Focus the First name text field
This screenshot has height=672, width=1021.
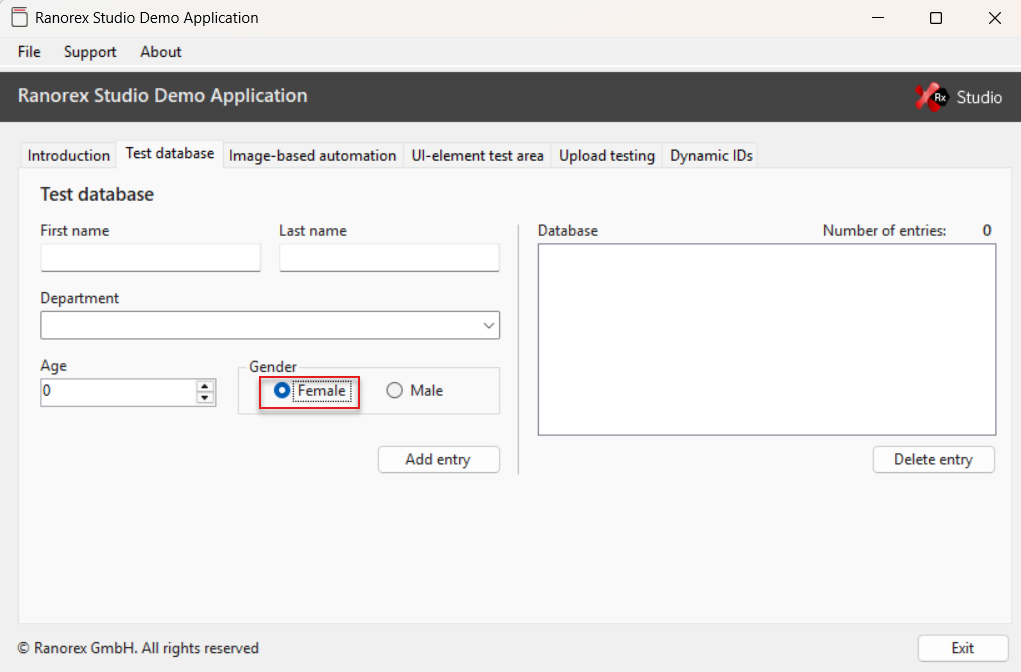[150, 258]
